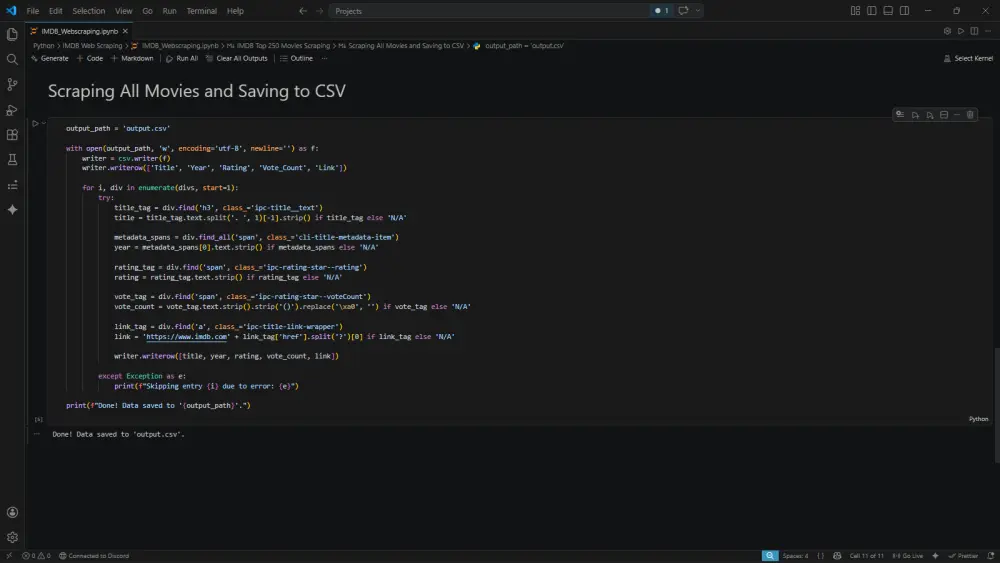Open the File menu
This screenshot has width=1000, height=563.
[x=33, y=11]
